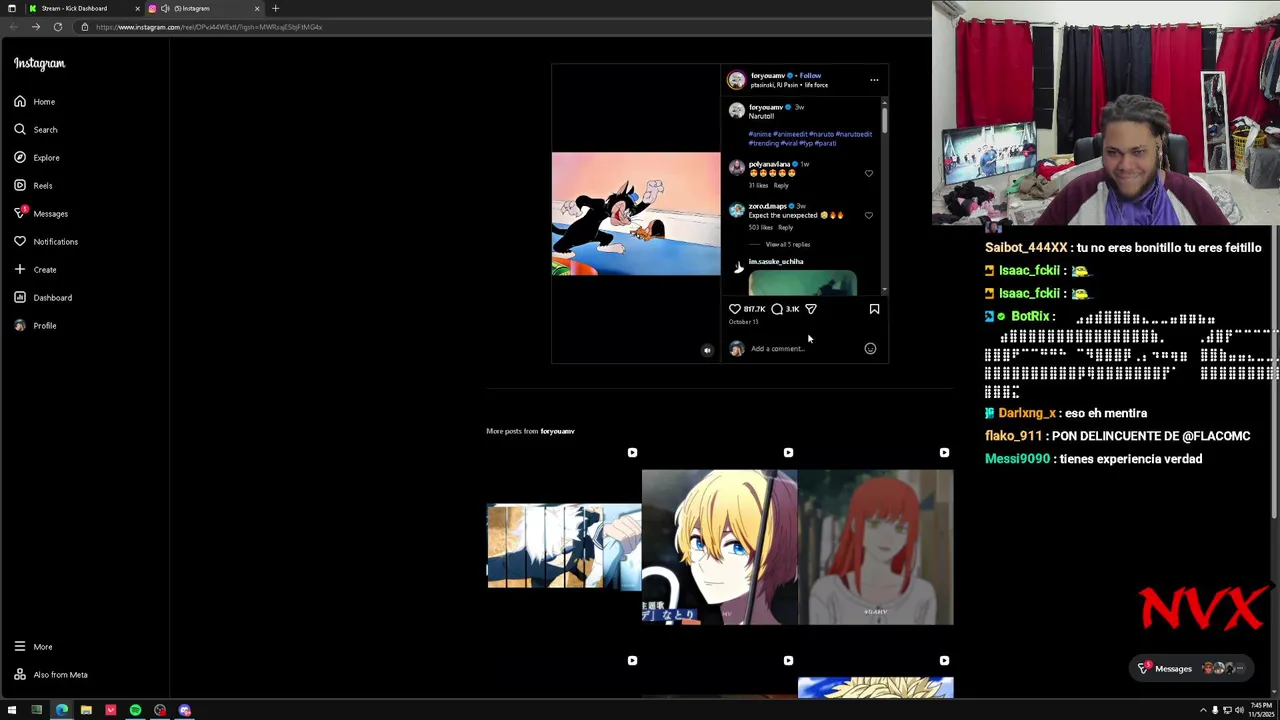
Task: Follow the foryouamv account
Action: click(x=810, y=75)
